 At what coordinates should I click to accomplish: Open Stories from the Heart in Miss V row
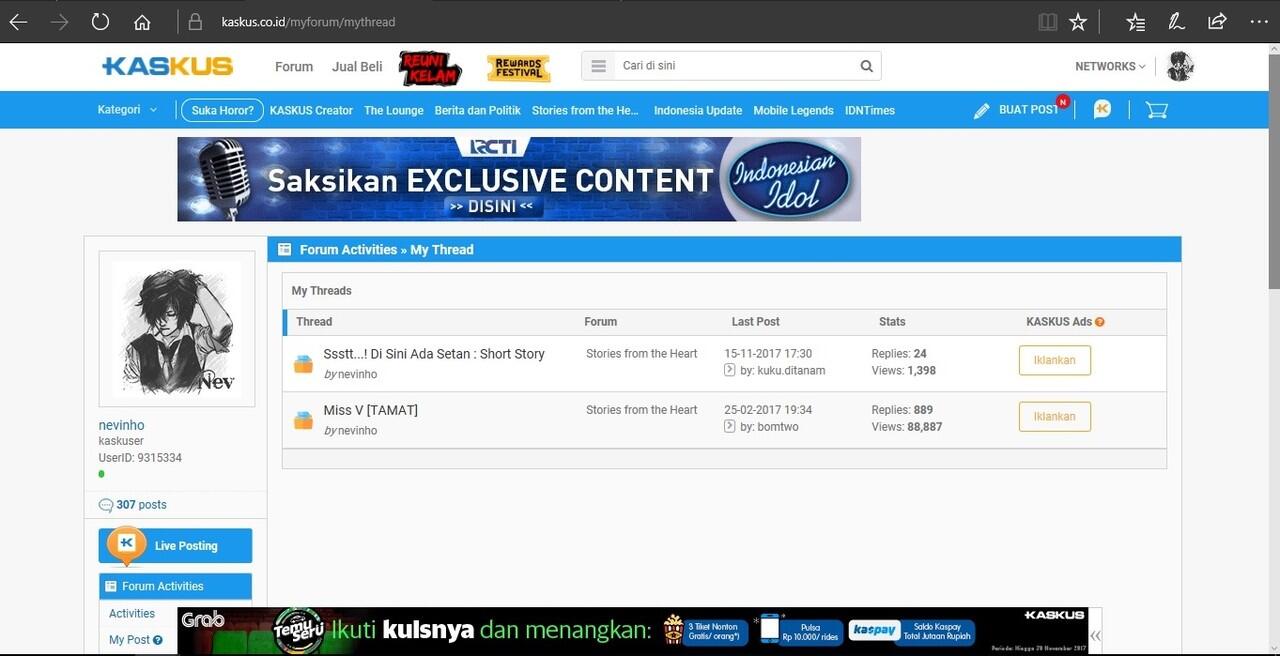642,410
